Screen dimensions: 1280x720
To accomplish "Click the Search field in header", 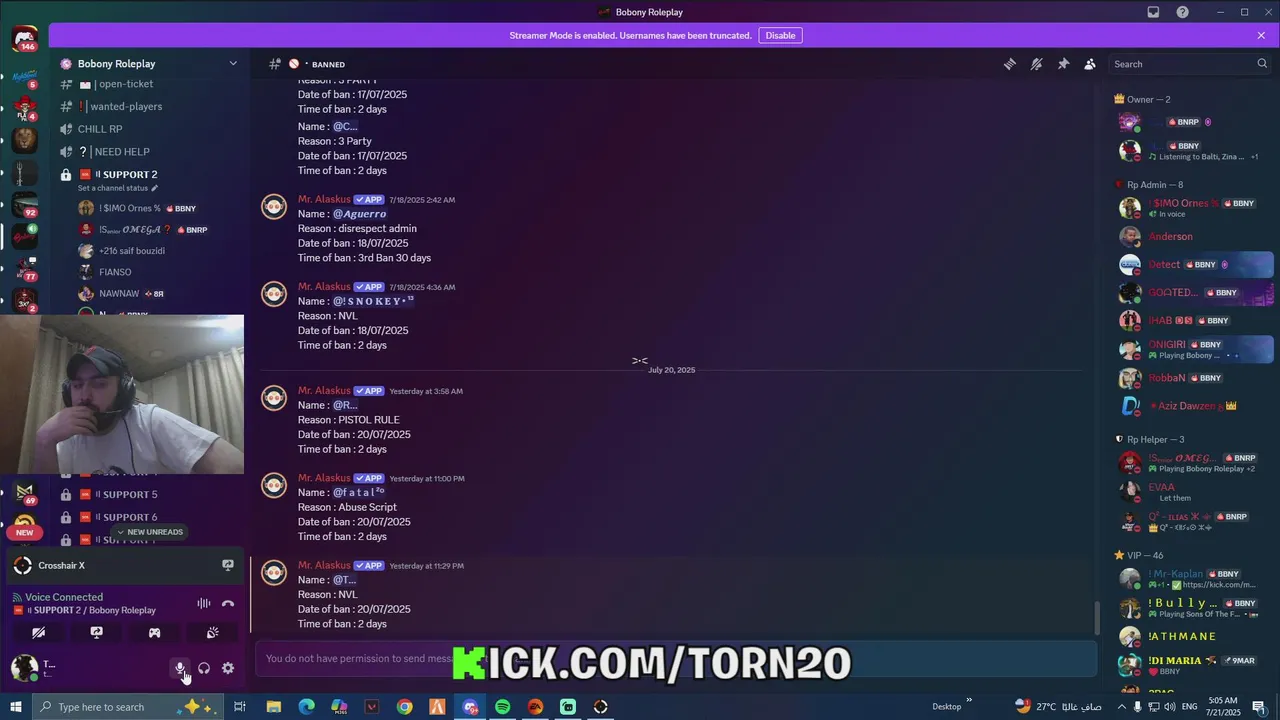I will click(1190, 64).
